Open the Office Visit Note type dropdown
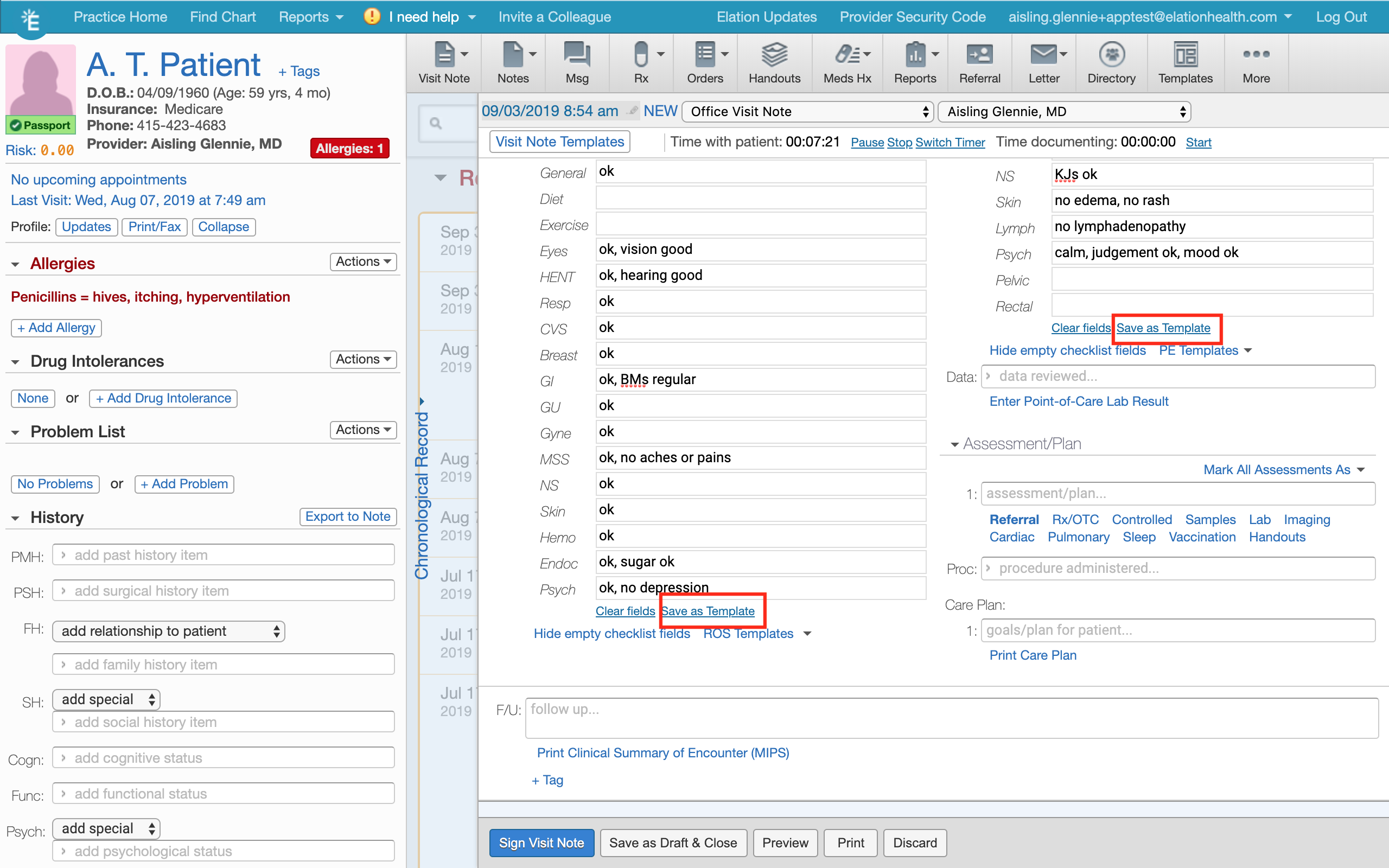 807,111
